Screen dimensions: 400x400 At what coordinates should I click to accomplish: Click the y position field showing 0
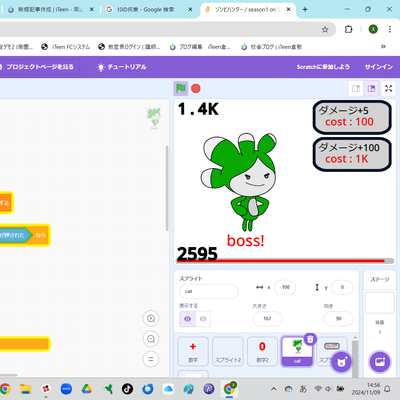click(342, 287)
